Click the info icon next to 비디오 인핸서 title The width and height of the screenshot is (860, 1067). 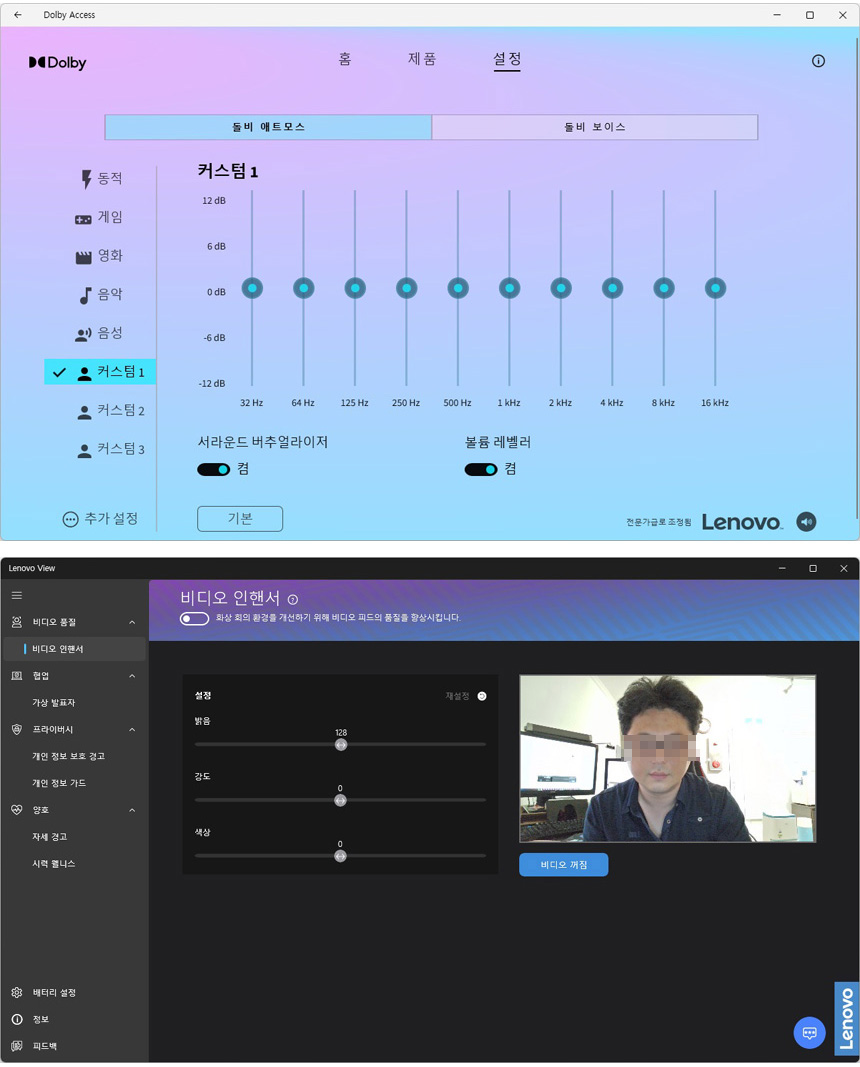point(293,599)
